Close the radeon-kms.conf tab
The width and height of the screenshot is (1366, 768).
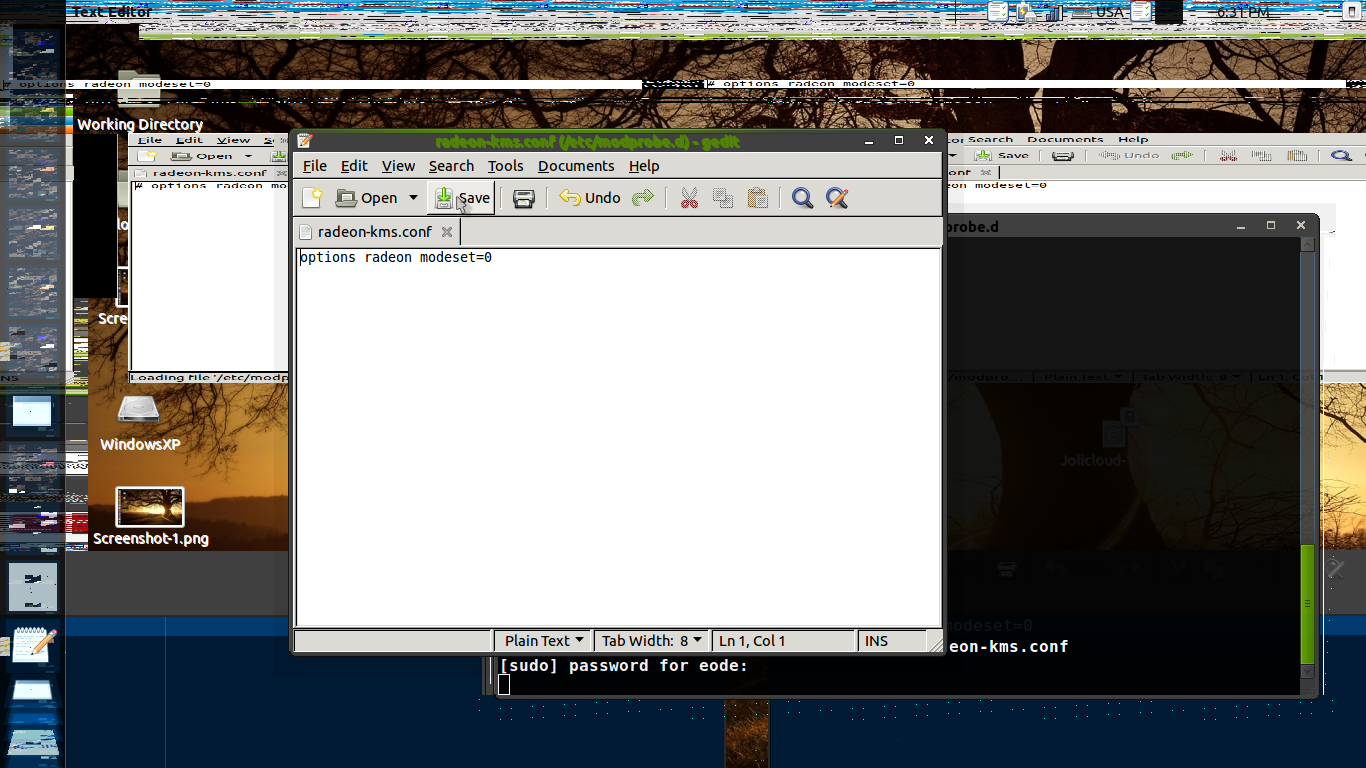pos(447,232)
